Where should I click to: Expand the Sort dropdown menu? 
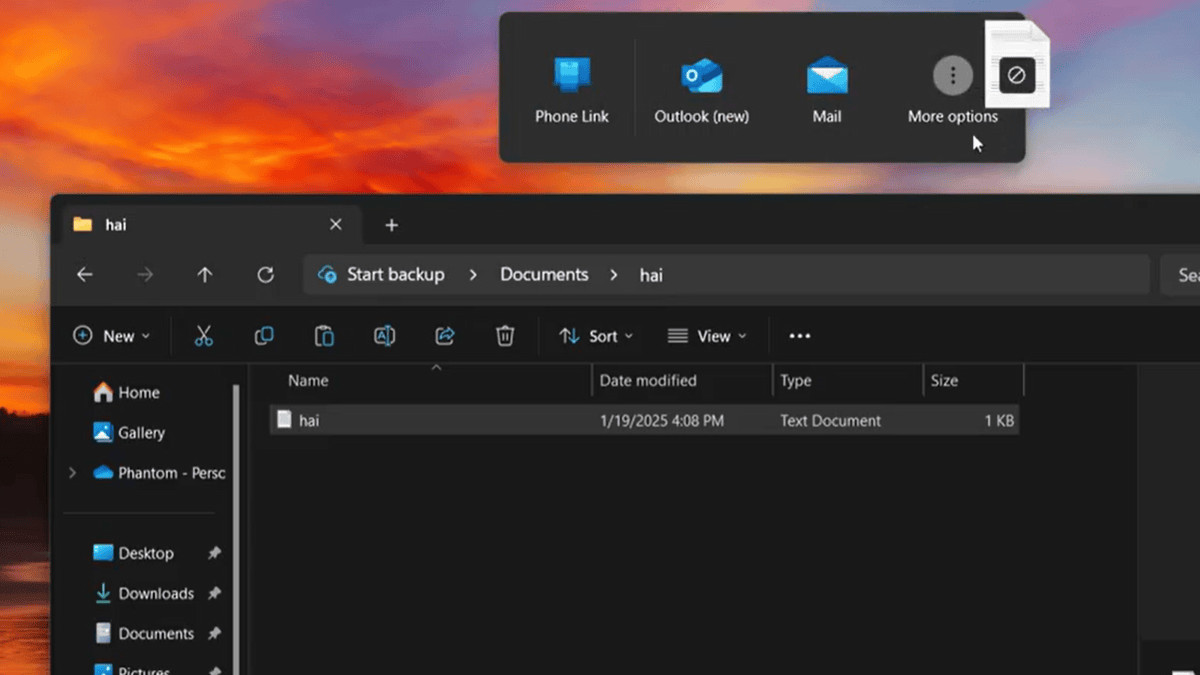coord(596,336)
